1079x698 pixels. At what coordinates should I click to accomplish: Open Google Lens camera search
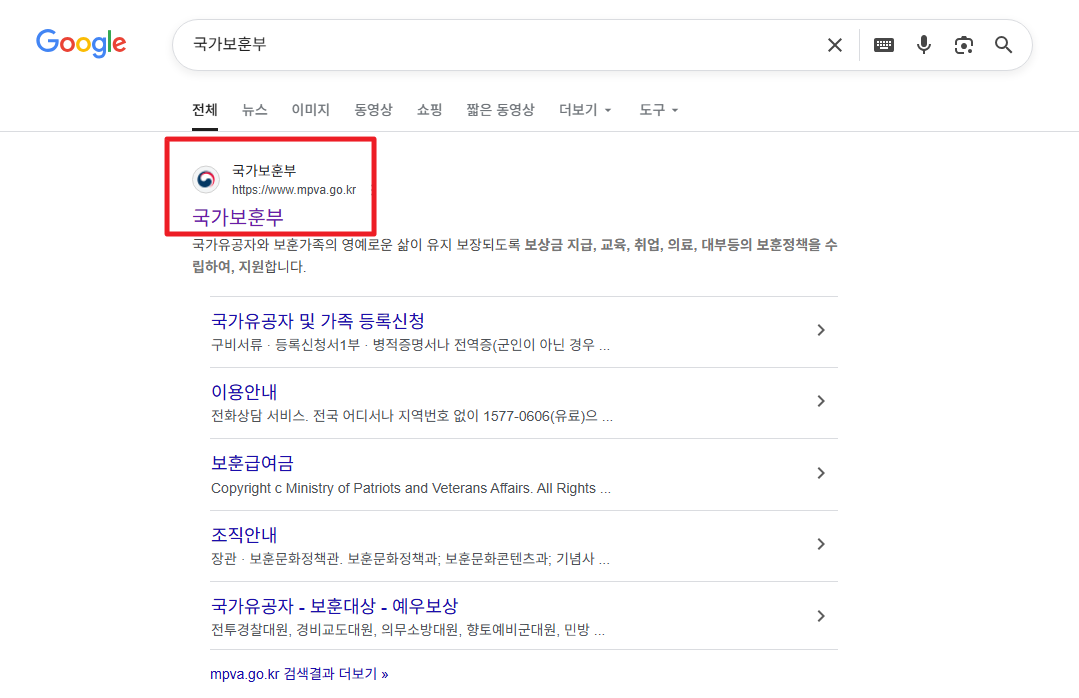pyautogui.click(x=963, y=44)
